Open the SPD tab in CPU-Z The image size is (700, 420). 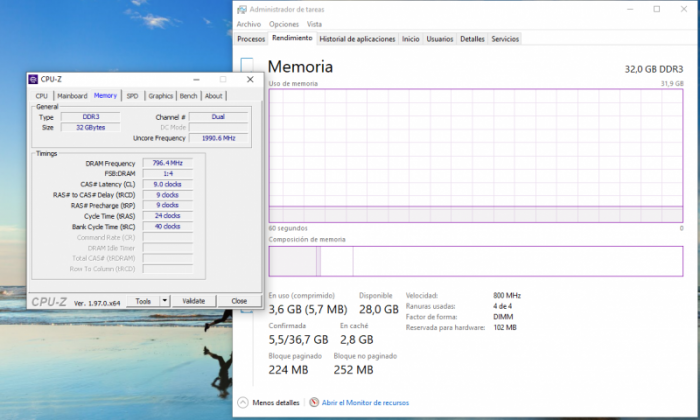pyautogui.click(x=132, y=96)
